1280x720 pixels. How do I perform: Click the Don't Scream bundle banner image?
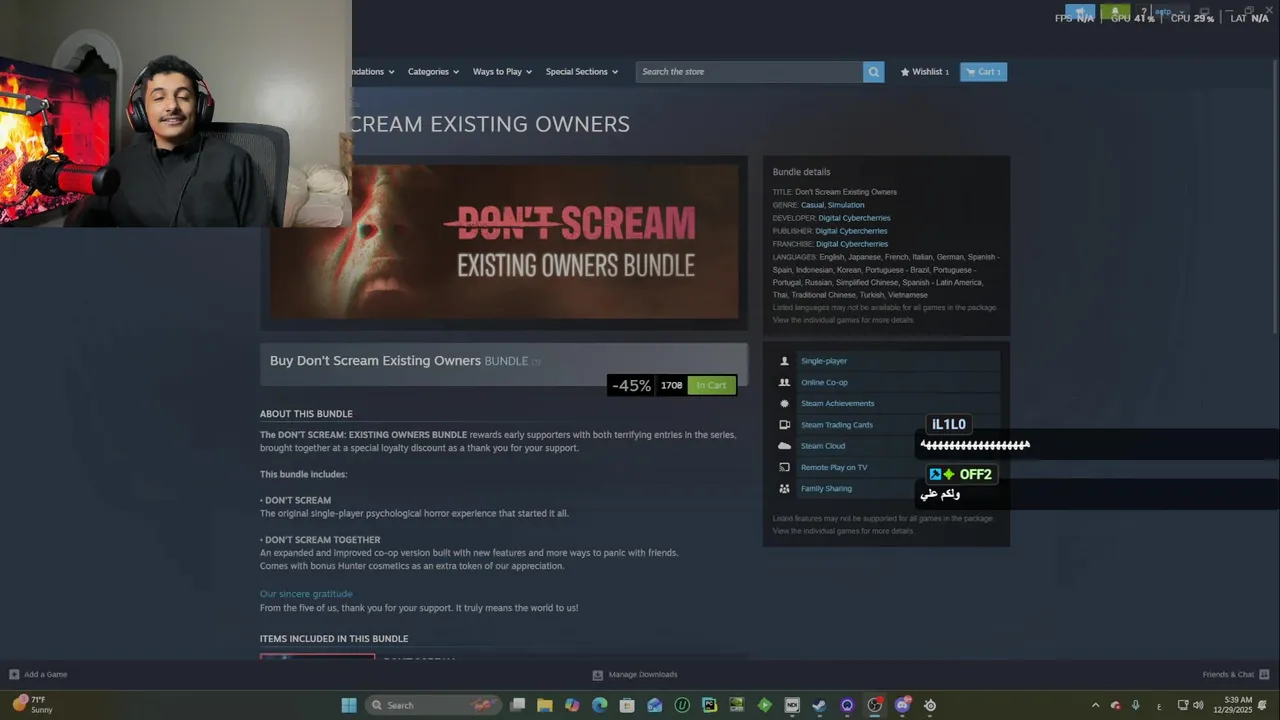tap(504, 242)
